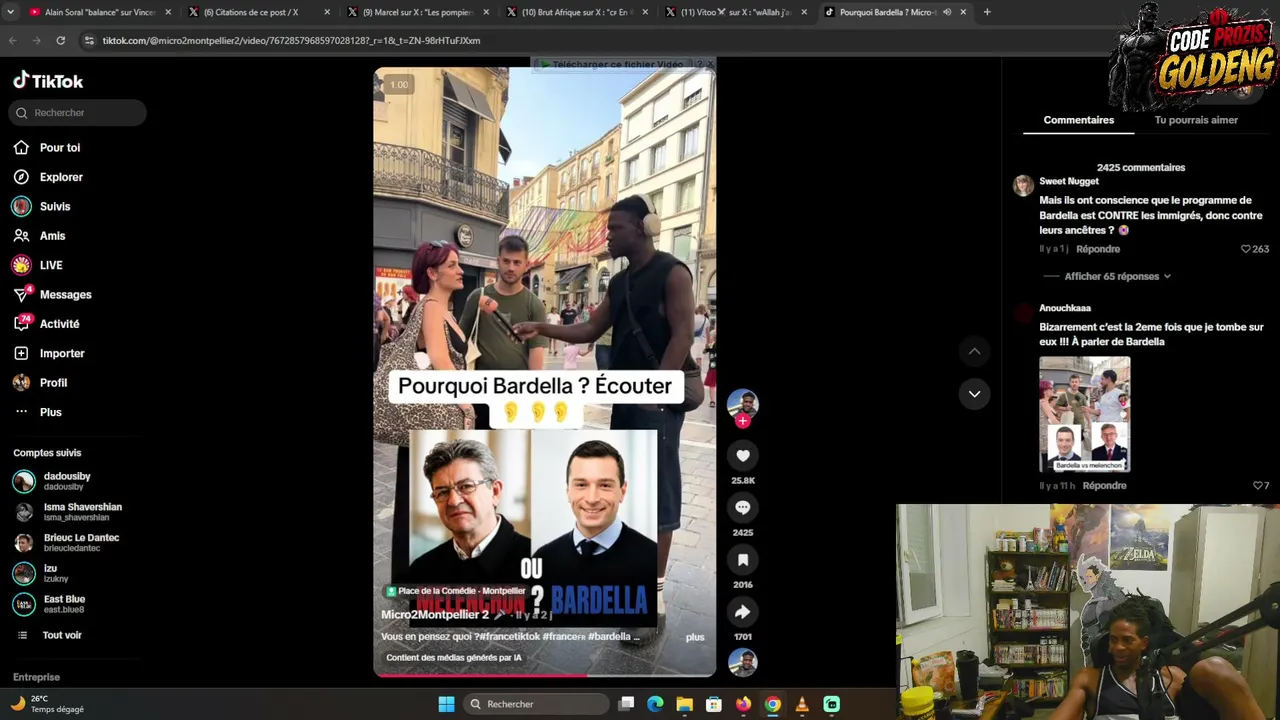Launch Firefox from the taskbar

[x=743, y=704]
